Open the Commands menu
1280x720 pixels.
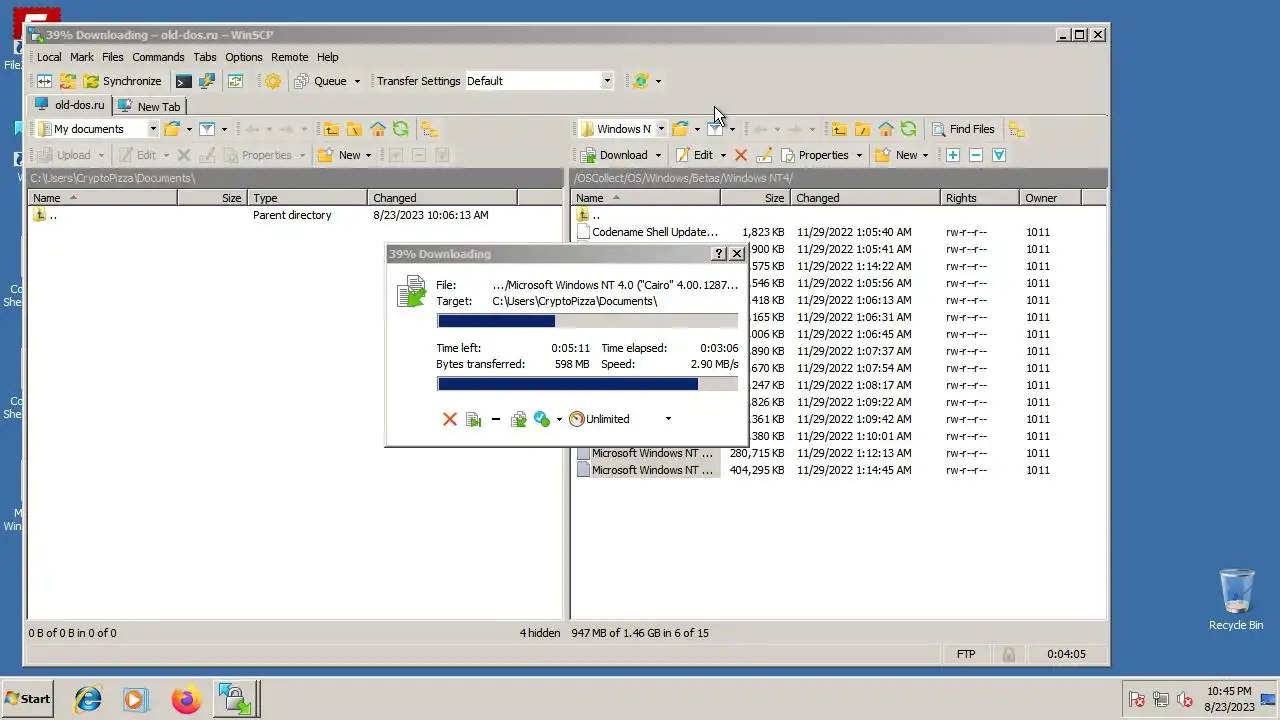(158, 57)
